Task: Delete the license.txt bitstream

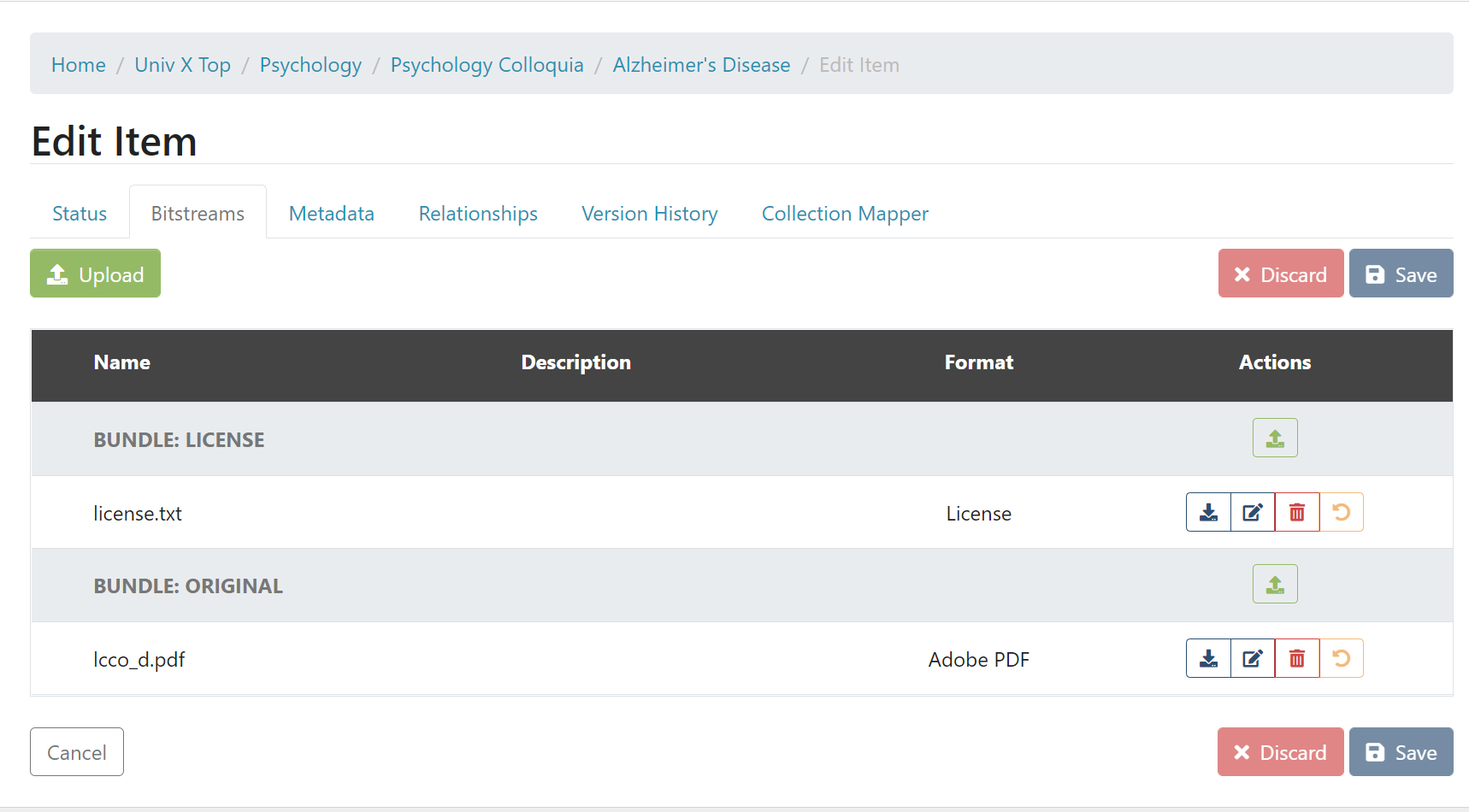Action: 1297,512
